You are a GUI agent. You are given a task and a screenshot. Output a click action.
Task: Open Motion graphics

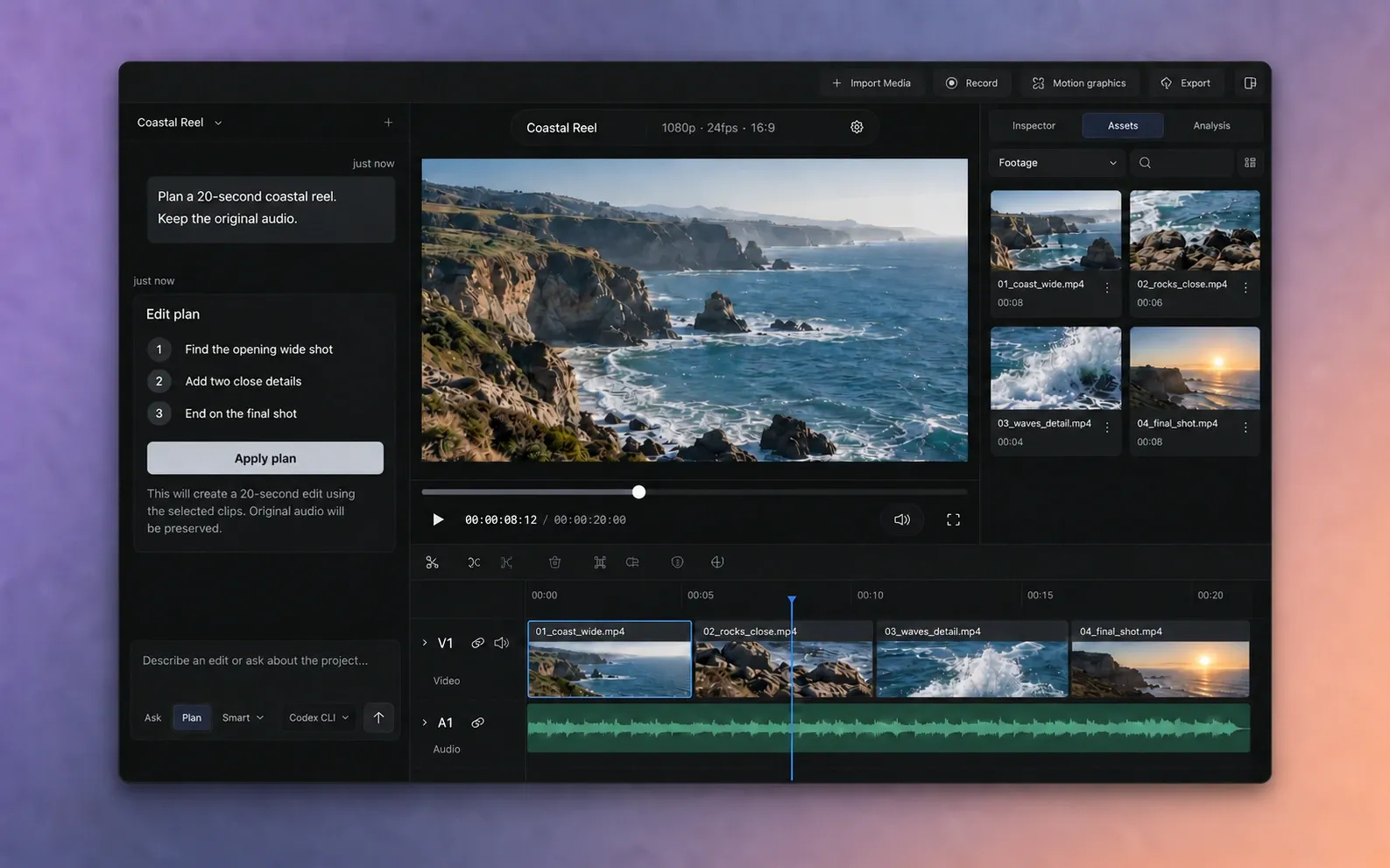coord(1079,83)
